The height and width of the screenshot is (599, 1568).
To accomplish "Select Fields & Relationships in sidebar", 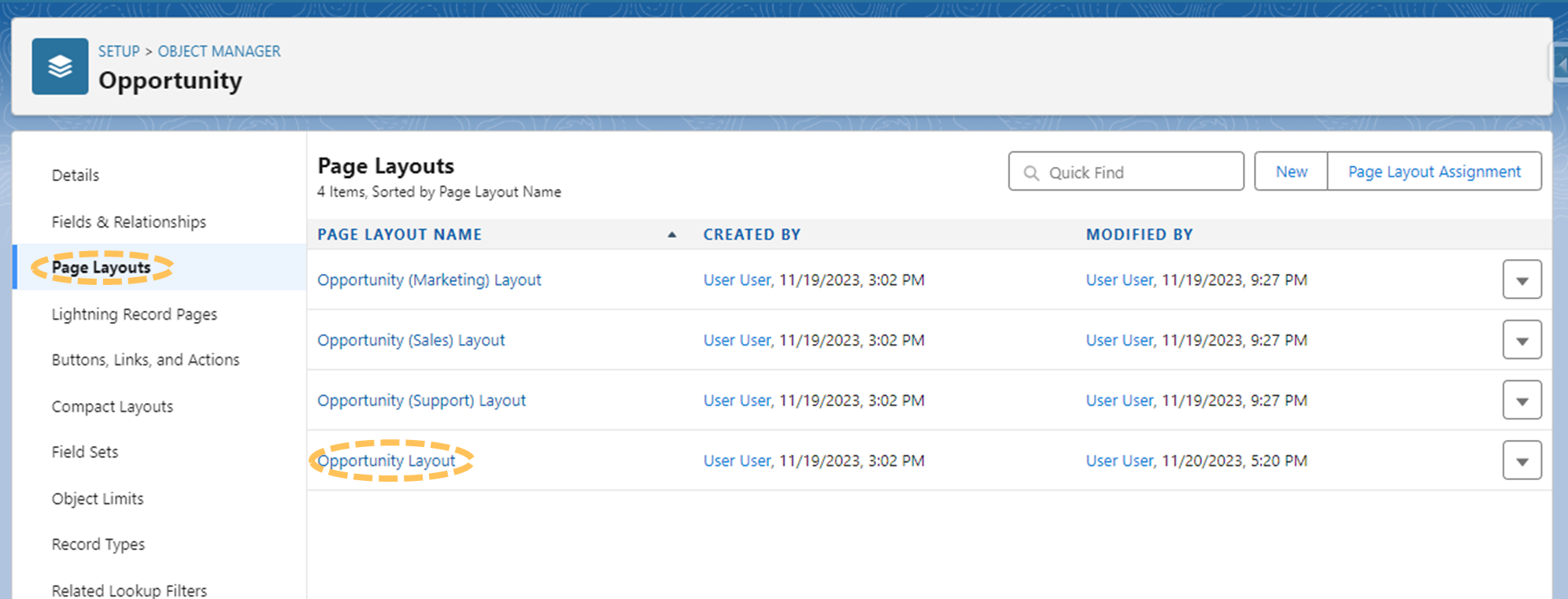I will tap(129, 222).
